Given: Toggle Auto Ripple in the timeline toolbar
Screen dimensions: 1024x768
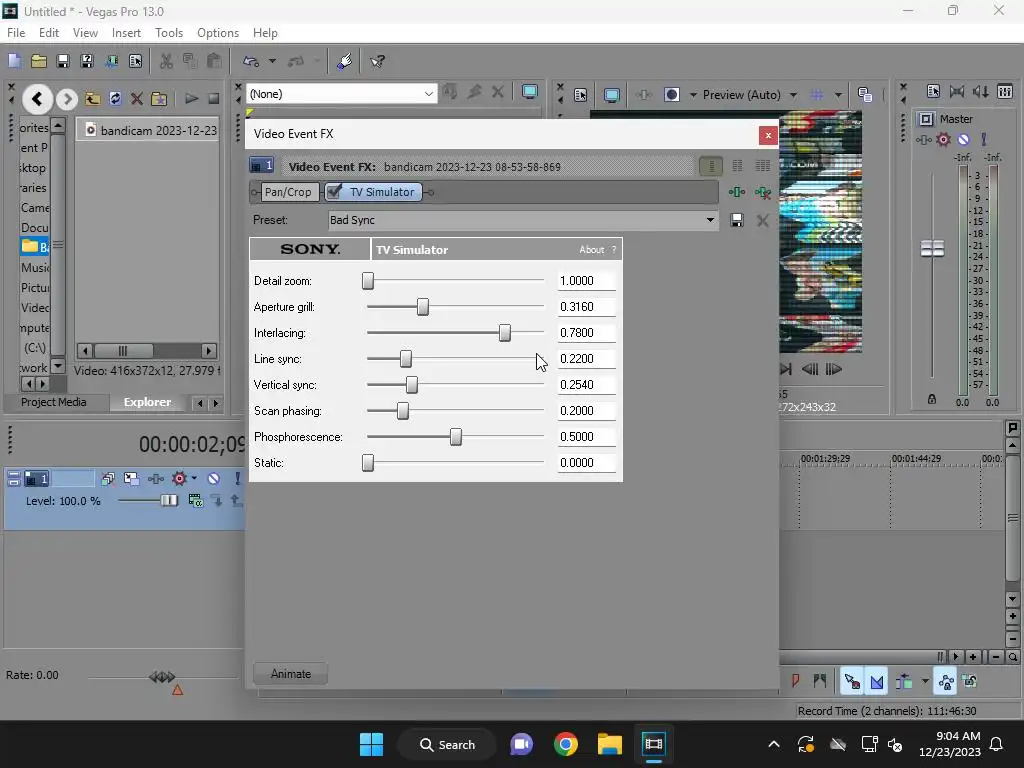Looking at the screenshot, I should [x=904, y=681].
